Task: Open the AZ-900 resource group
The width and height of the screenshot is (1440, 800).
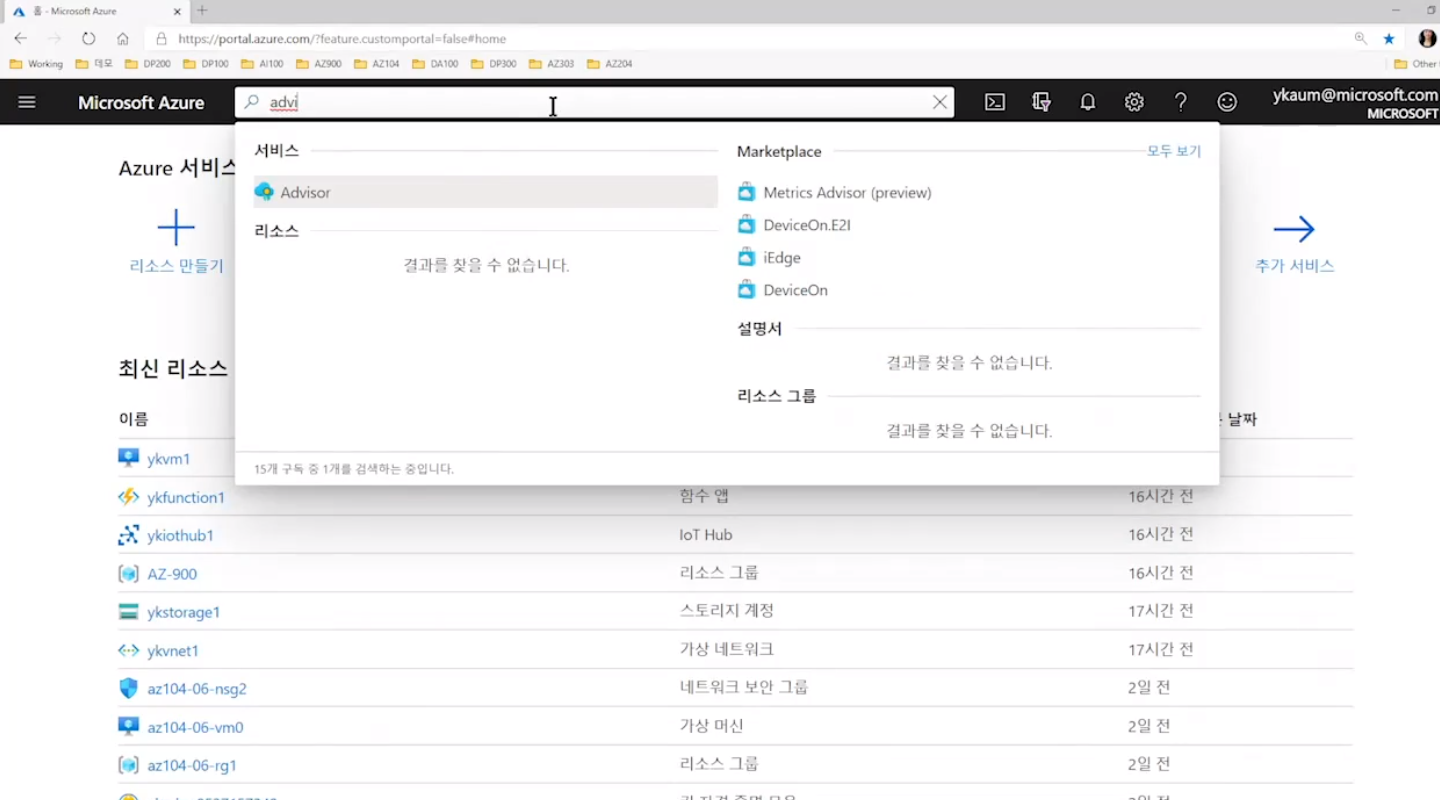Action: tap(172, 574)
